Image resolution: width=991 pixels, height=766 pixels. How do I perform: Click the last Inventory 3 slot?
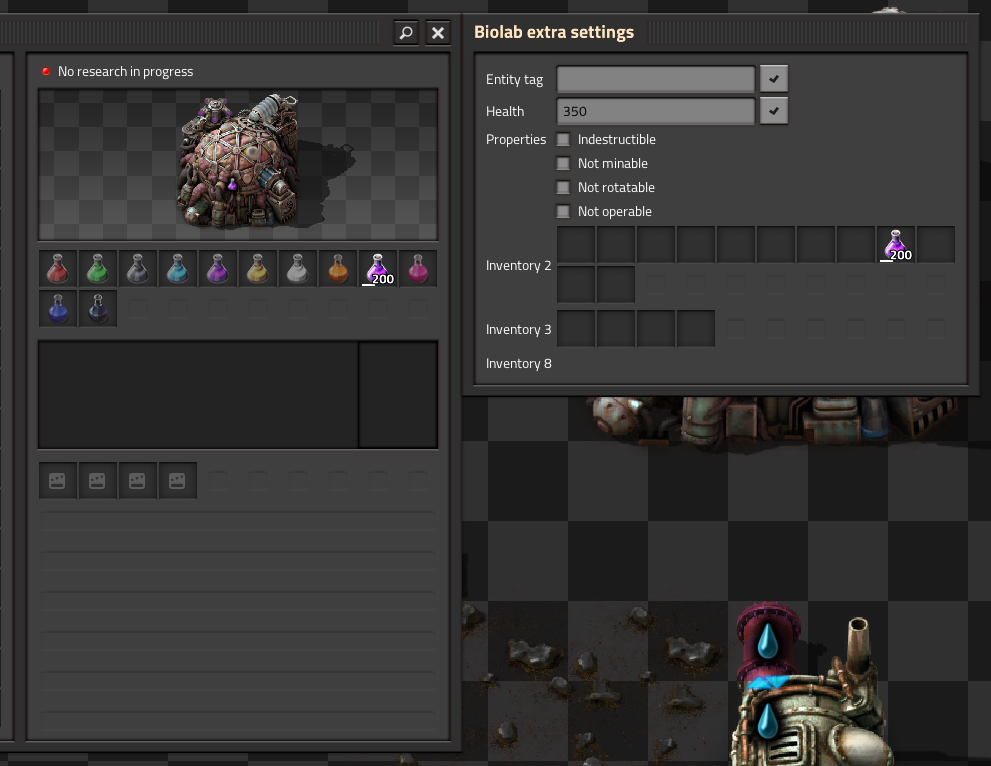click(696, 329)
